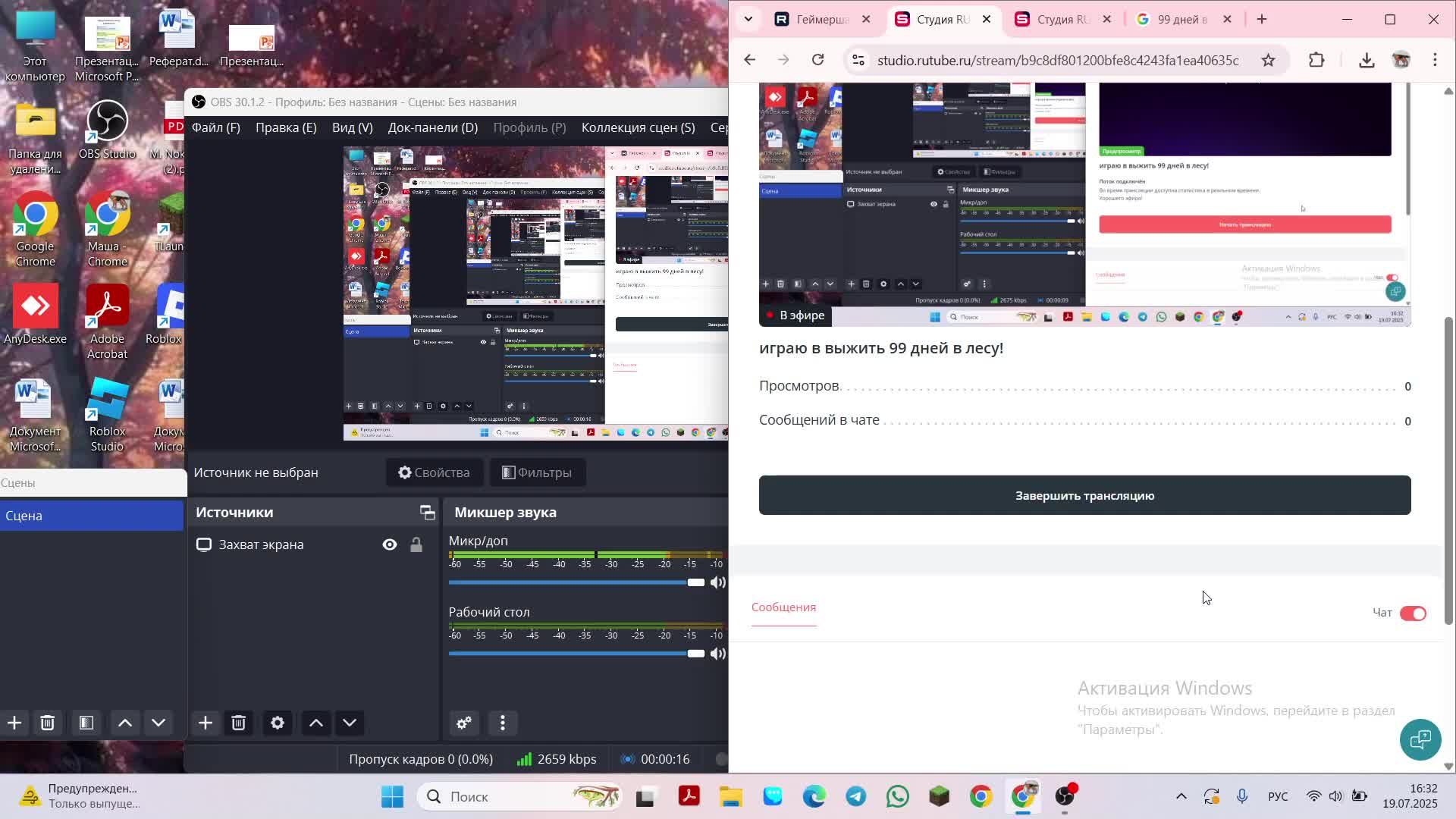Viewport: 1456px width, 819px height.
Task: Switch off the Чат toggle
Action: [1413, 613]
